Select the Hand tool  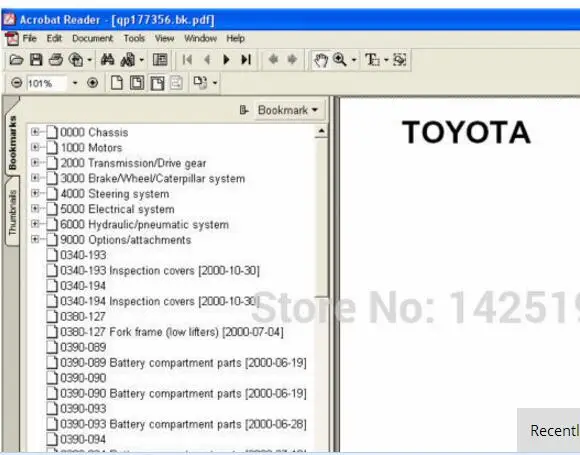click(x=320, y=60)
